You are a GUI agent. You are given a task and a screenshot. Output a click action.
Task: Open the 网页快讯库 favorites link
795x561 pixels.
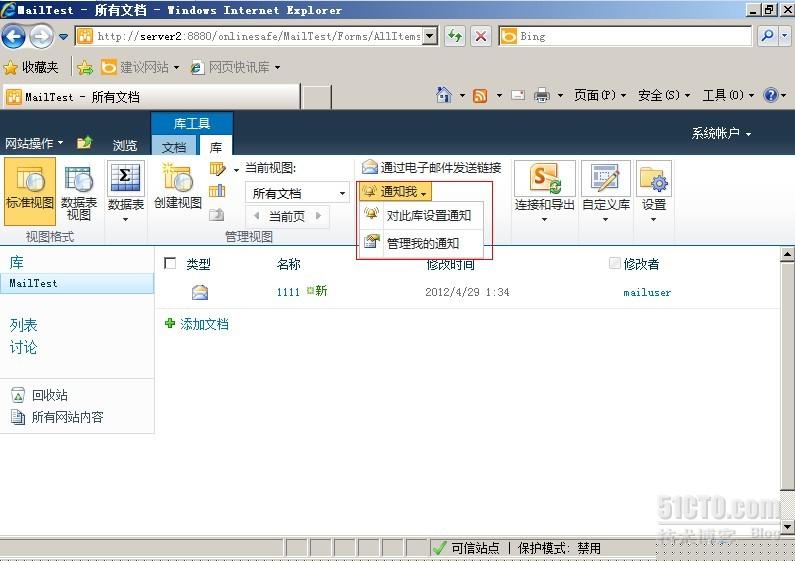(x=235, y=67)
